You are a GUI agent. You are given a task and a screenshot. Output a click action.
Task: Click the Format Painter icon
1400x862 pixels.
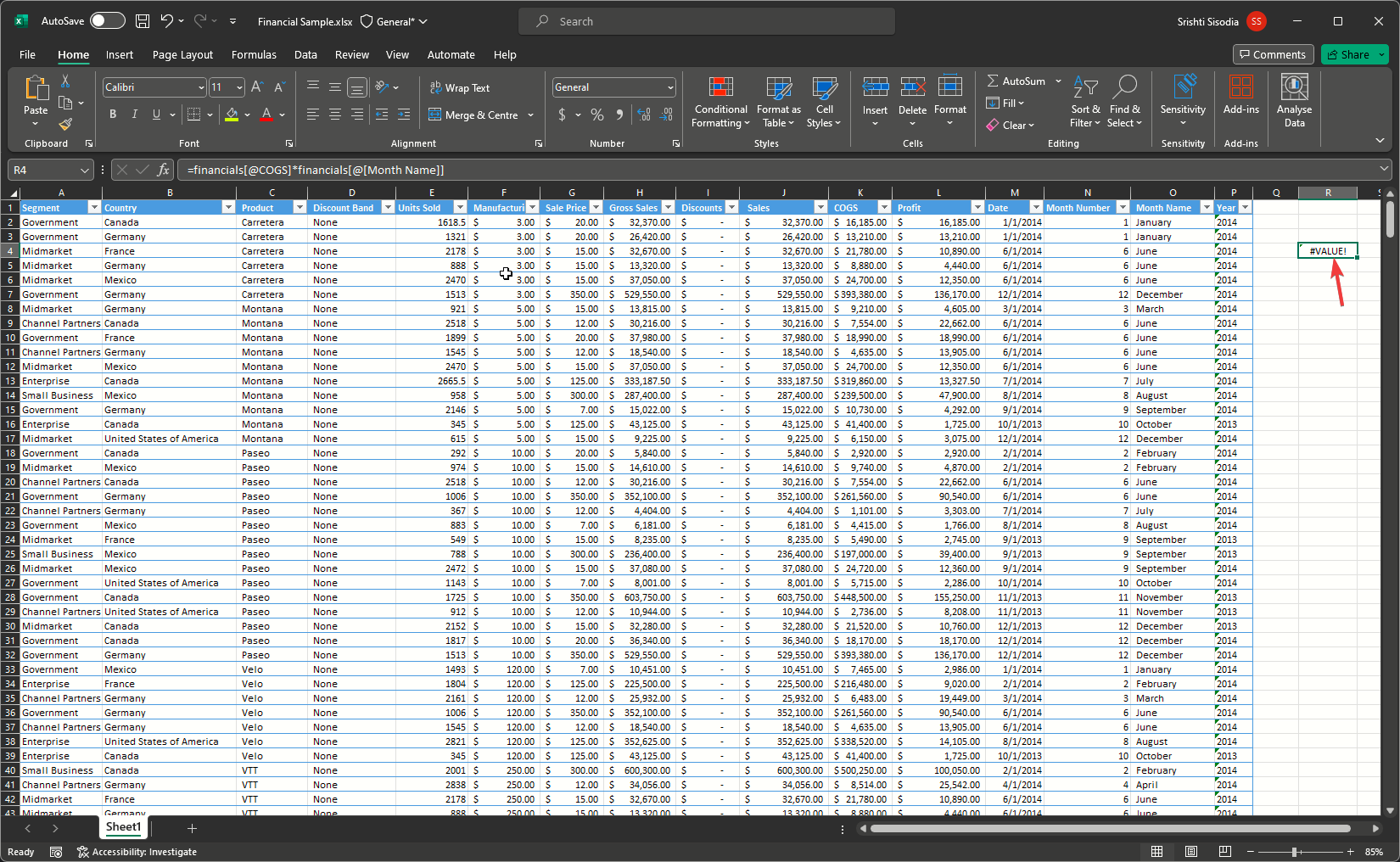tap(64, 125)
